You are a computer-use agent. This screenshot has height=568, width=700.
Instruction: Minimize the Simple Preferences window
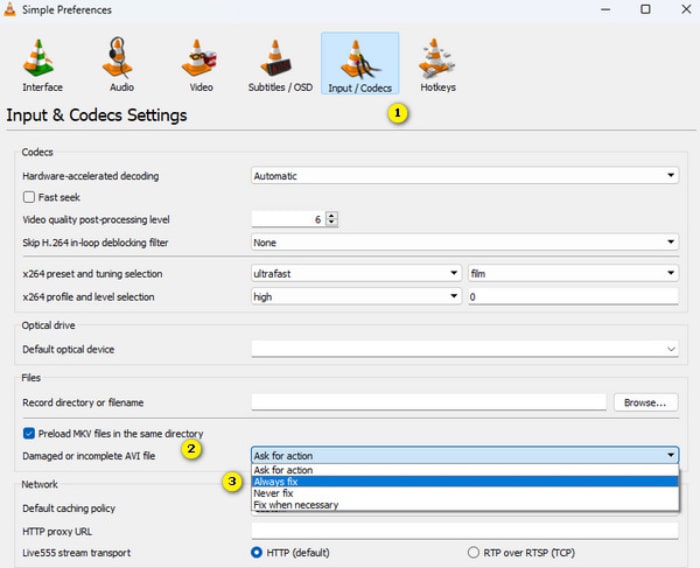pos(605,9)
